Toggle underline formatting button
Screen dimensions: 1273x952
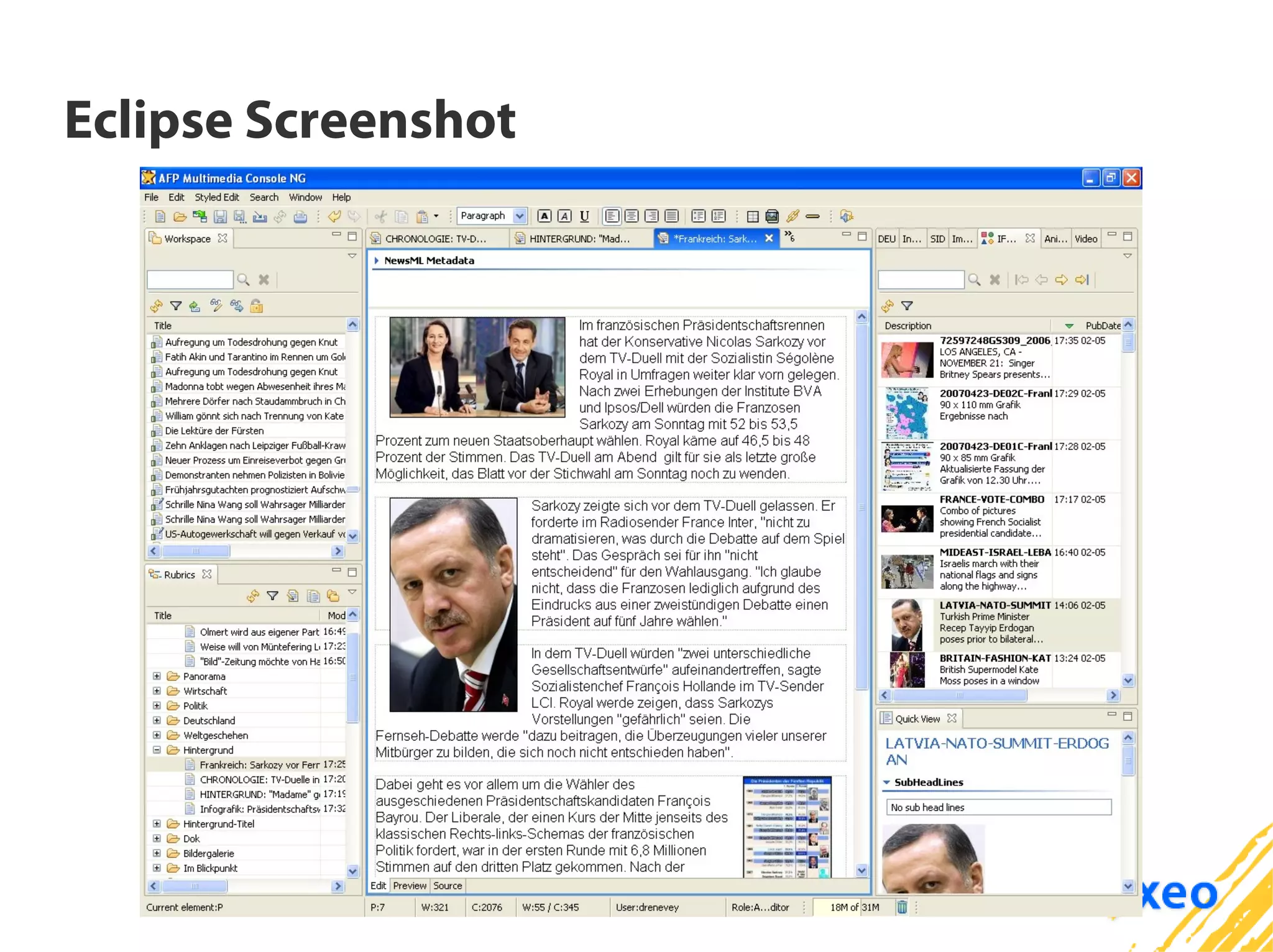point(584,216)
